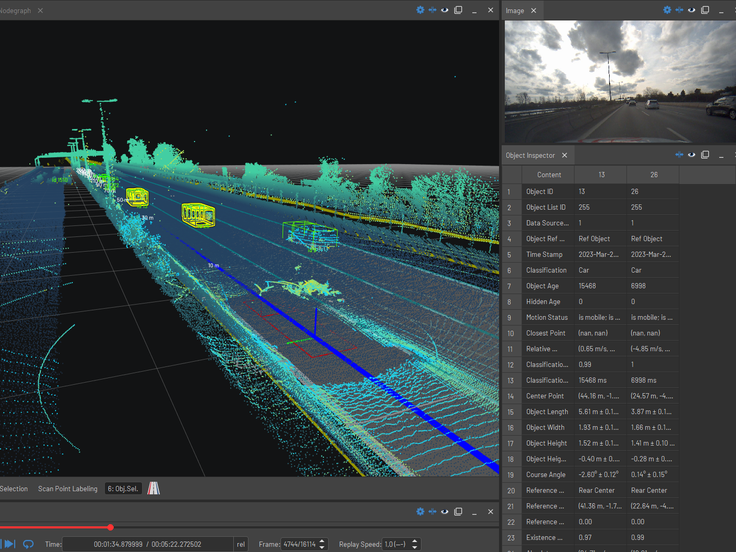Select the Image tab
This screenshot has width=736, height=552.
(515, 10)
